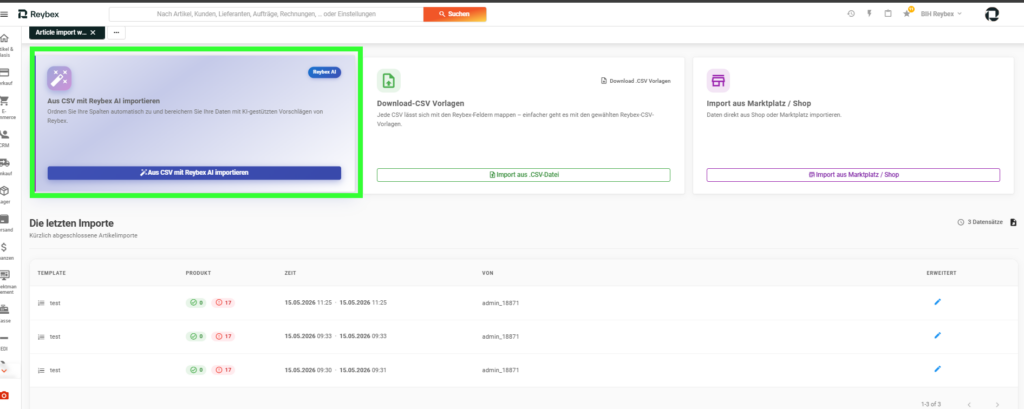Image resolution: width=1024 pixels, height=409 pixels.
Task: Click the red camera icon at the sidebar bottom
Action: tap(5, 395)
